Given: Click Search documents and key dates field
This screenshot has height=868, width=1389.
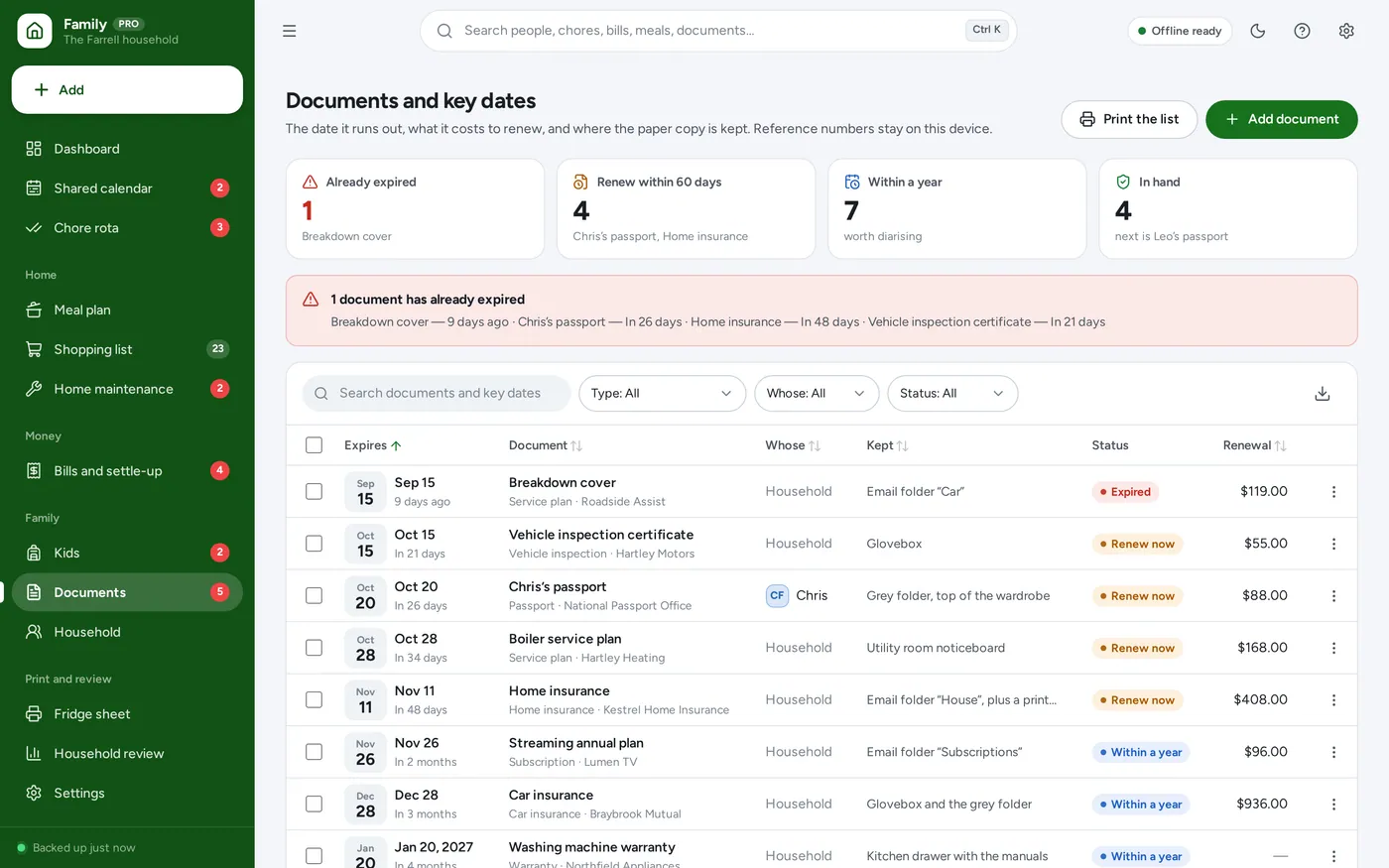Looking at the screenshot, I should click(x=437, y=394).
